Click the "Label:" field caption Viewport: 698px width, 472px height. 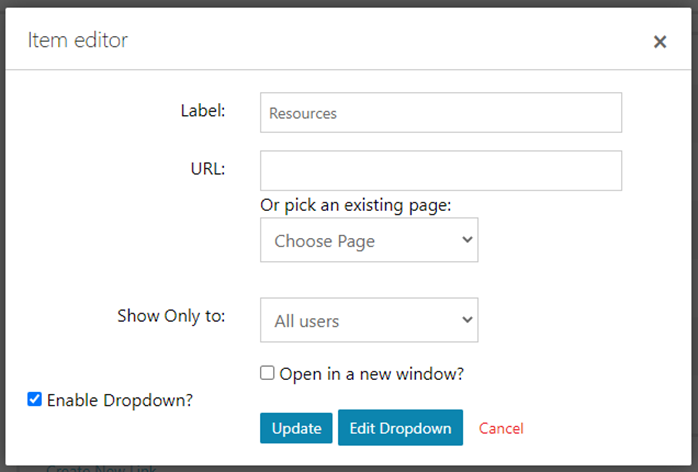pyautogui.click(x=203, y=111)
